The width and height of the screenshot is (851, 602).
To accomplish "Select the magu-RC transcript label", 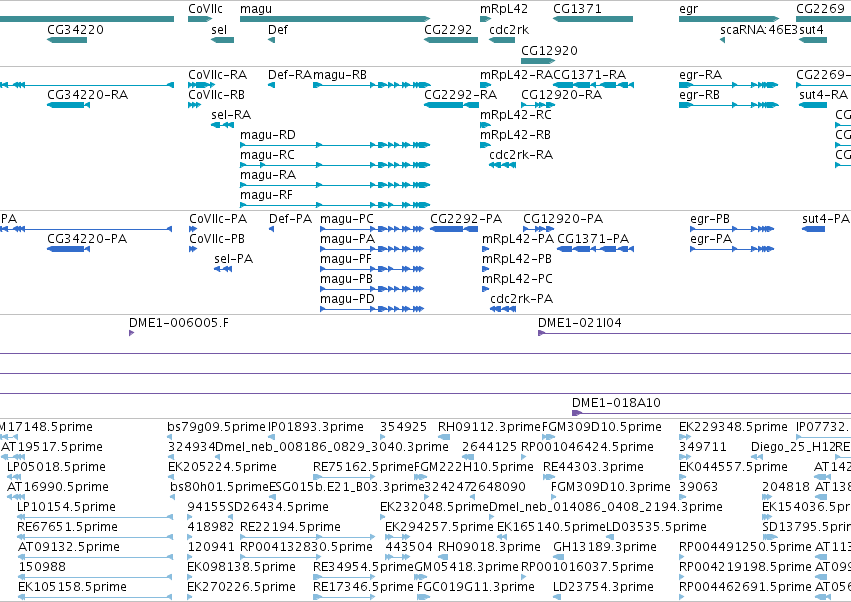I will (x=267, y=155).
